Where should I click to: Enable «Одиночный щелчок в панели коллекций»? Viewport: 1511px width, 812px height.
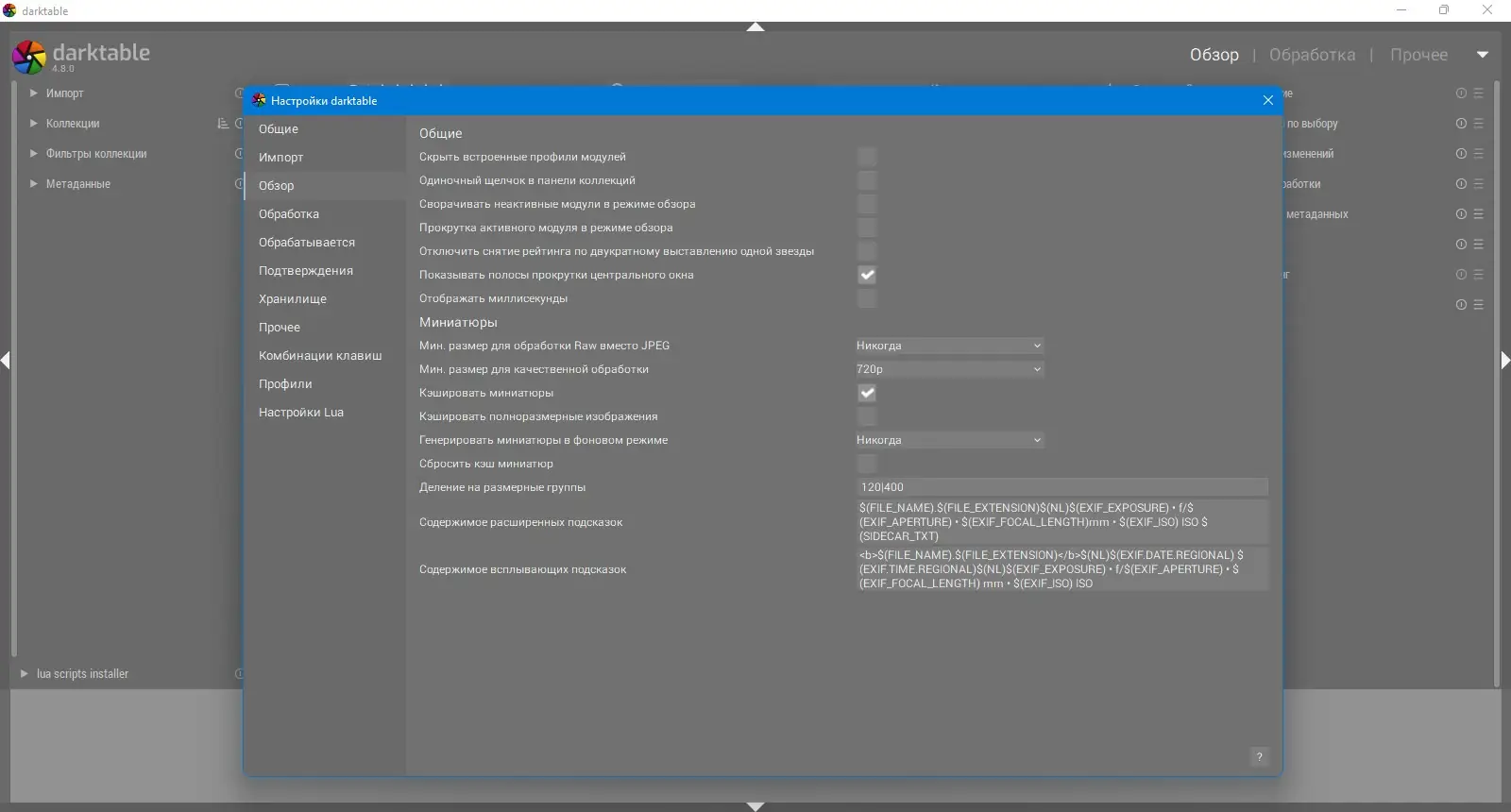pyautogui.click(x=867, y=180)
